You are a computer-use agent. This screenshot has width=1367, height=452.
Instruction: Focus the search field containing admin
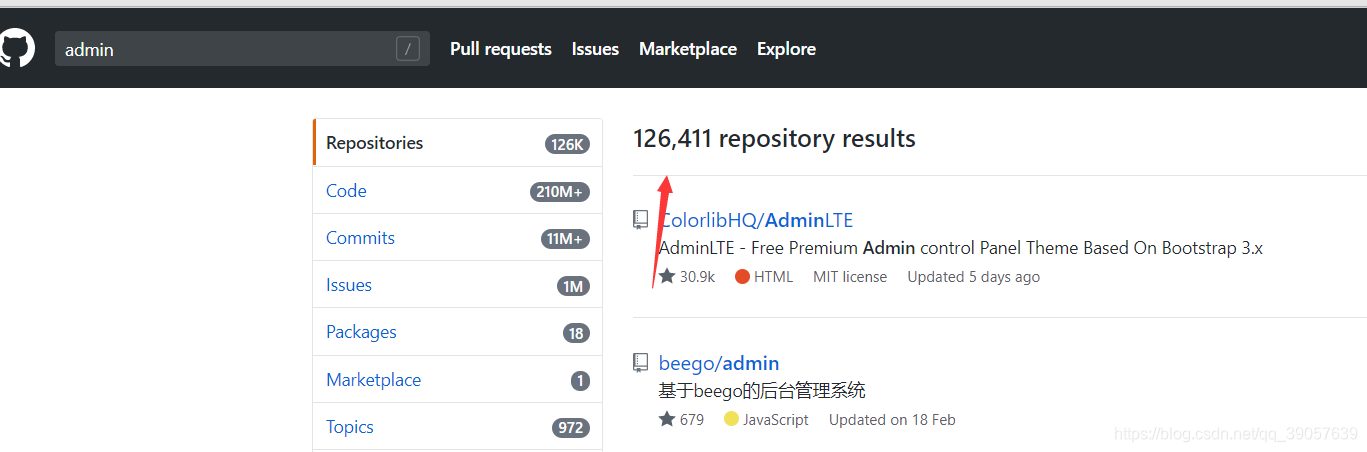(242, 48)
